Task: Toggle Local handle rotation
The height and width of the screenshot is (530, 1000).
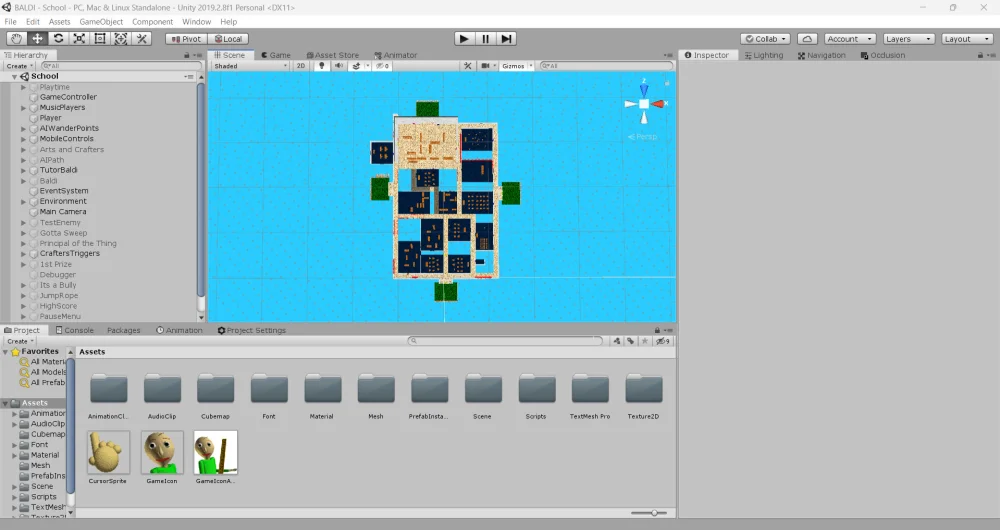Action: click(x=228, y=39)
